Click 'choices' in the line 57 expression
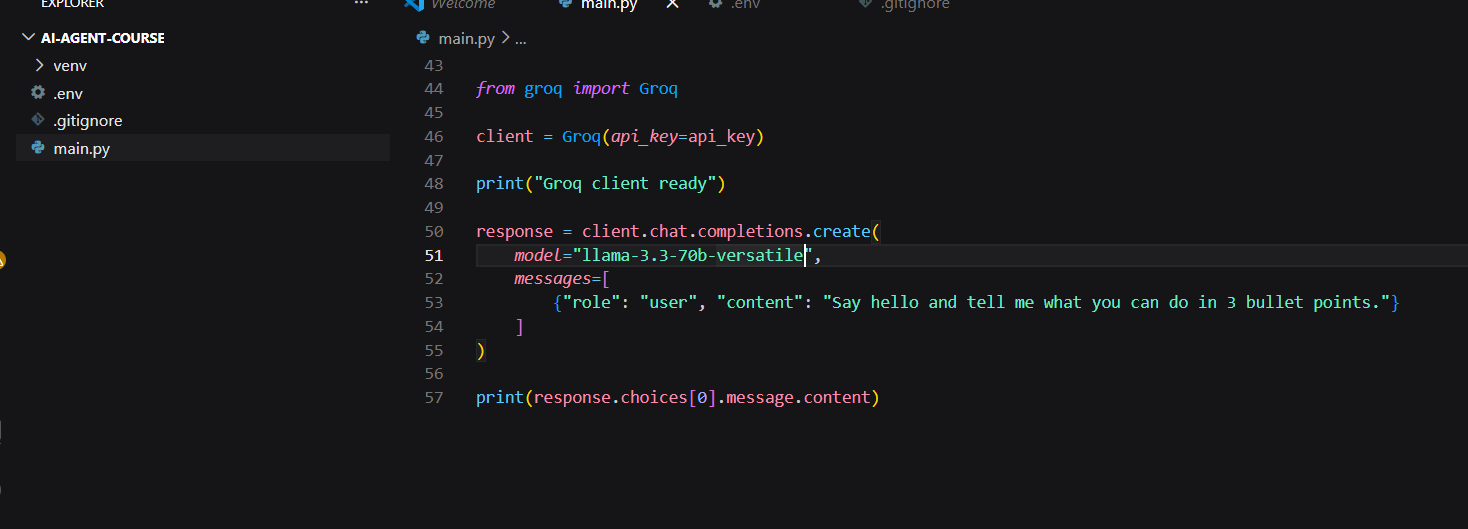1468x529 pixels. [x=654, y=398]
